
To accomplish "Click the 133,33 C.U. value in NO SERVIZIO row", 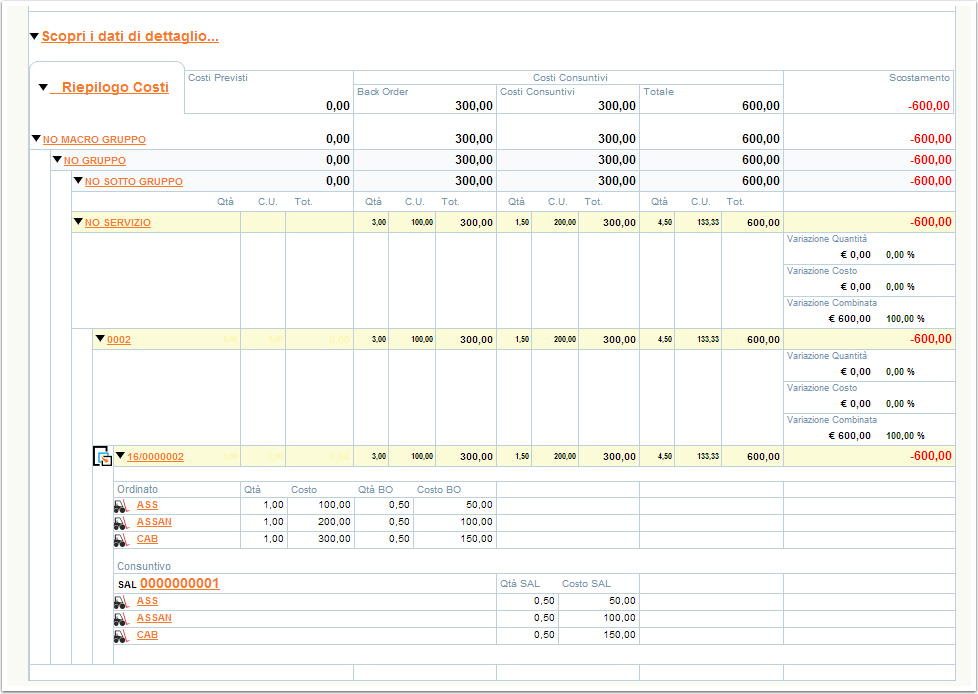I will click(x=708, y=223).
